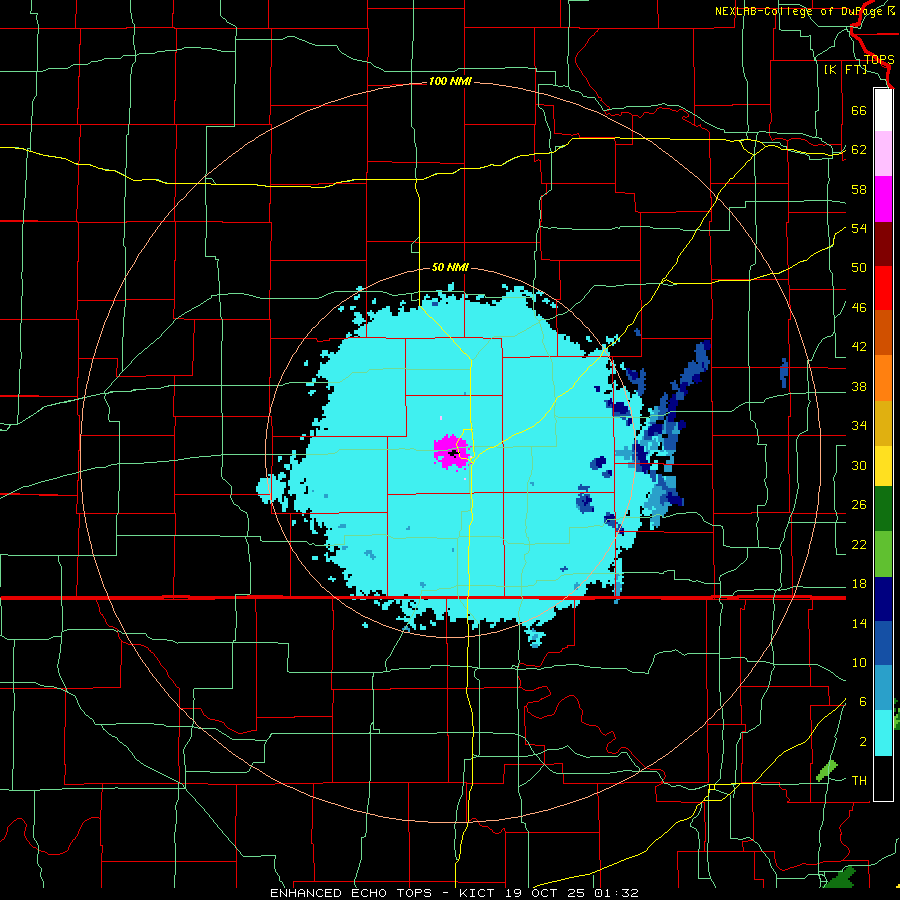Image resolution: width=900 pixels, height=900 pixels.
Task: Click the light pink legend swatch
Action: click(x=883, y=154)
